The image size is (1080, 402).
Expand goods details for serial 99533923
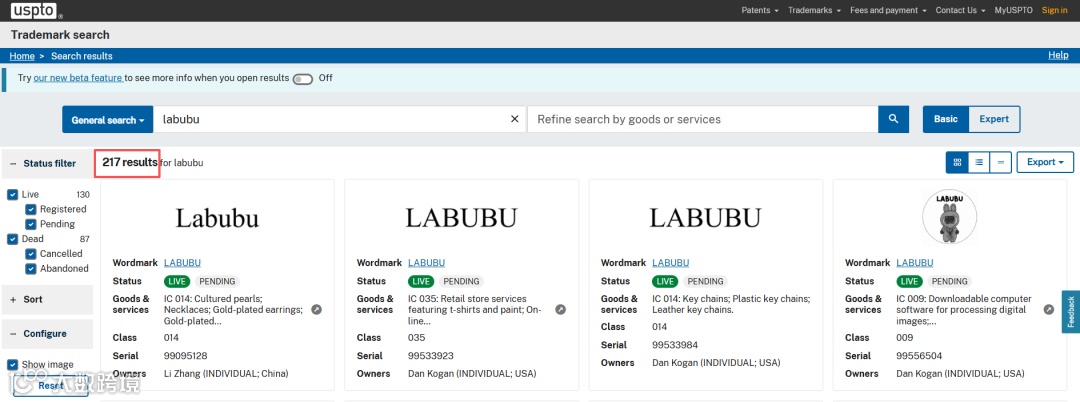tap(561, 310)
